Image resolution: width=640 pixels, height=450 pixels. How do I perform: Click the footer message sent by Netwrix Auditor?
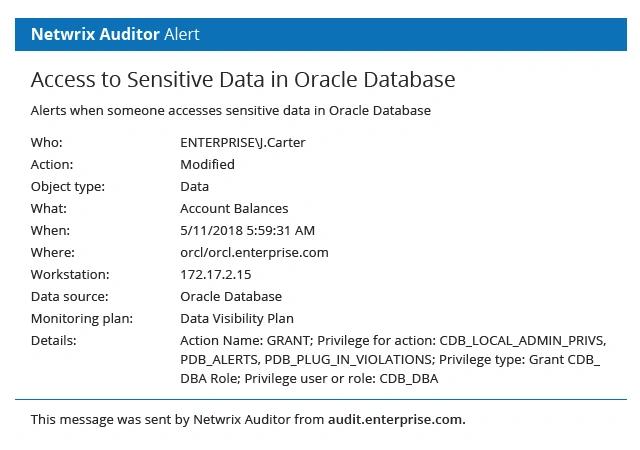pyautogui.click(x=178, y=419)
